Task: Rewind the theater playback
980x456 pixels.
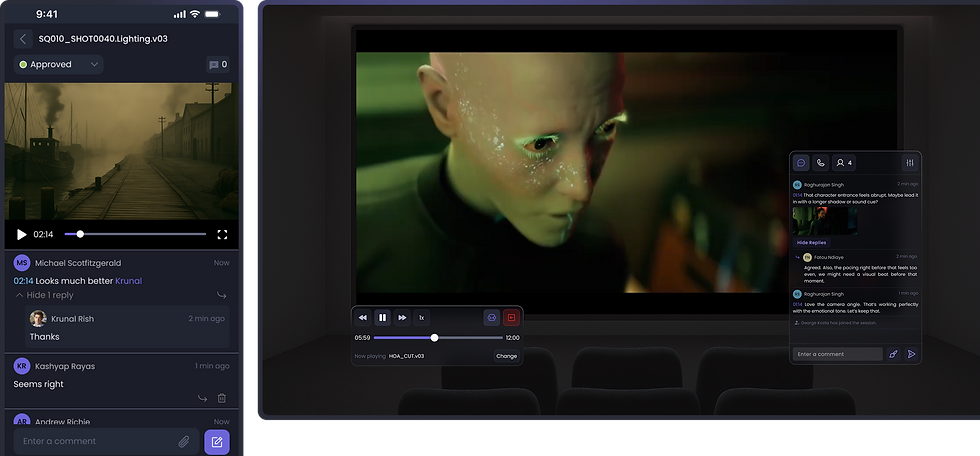Action: point(362,317)
